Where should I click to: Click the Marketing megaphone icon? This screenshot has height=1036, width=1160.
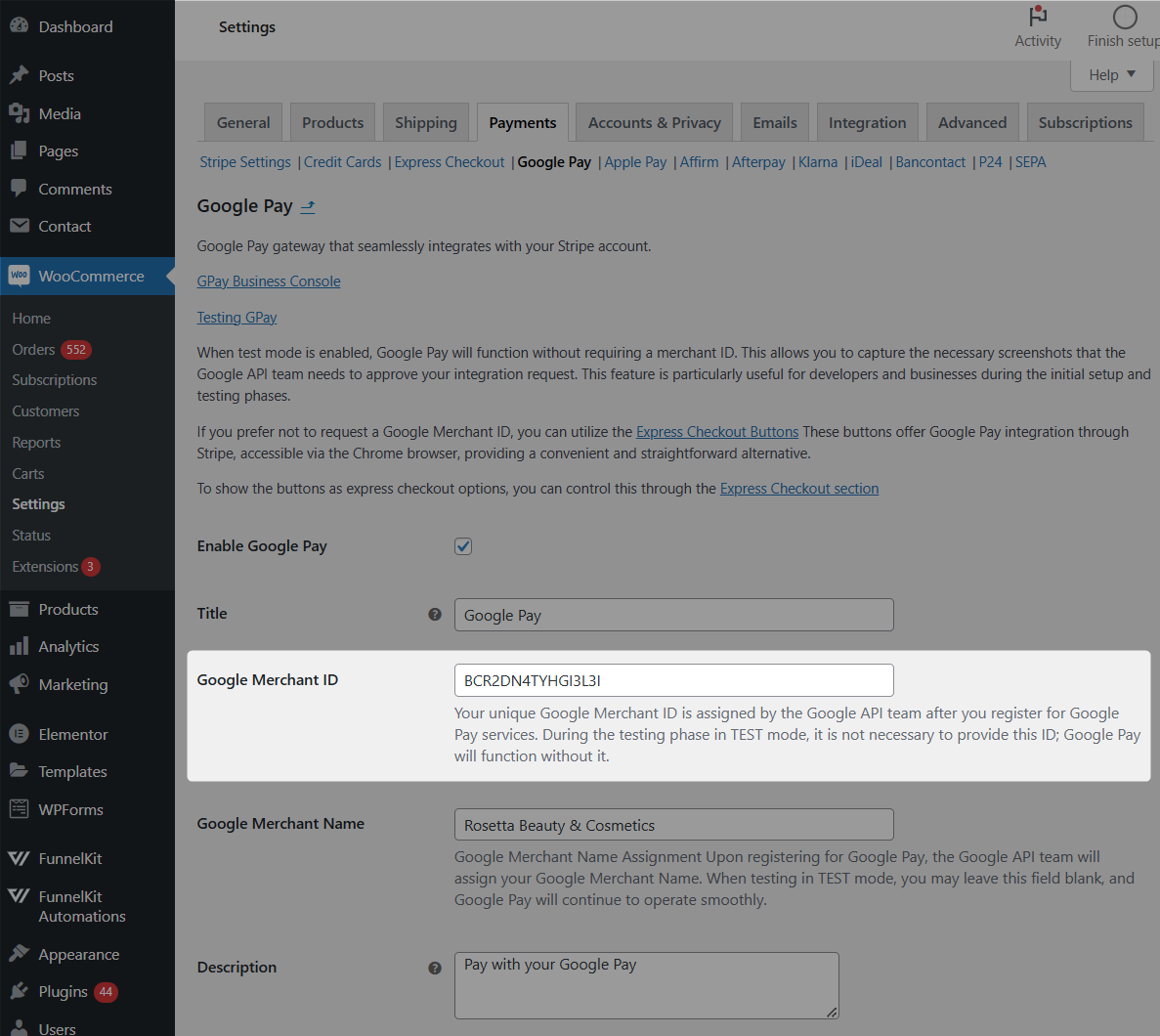click(19, 684)
